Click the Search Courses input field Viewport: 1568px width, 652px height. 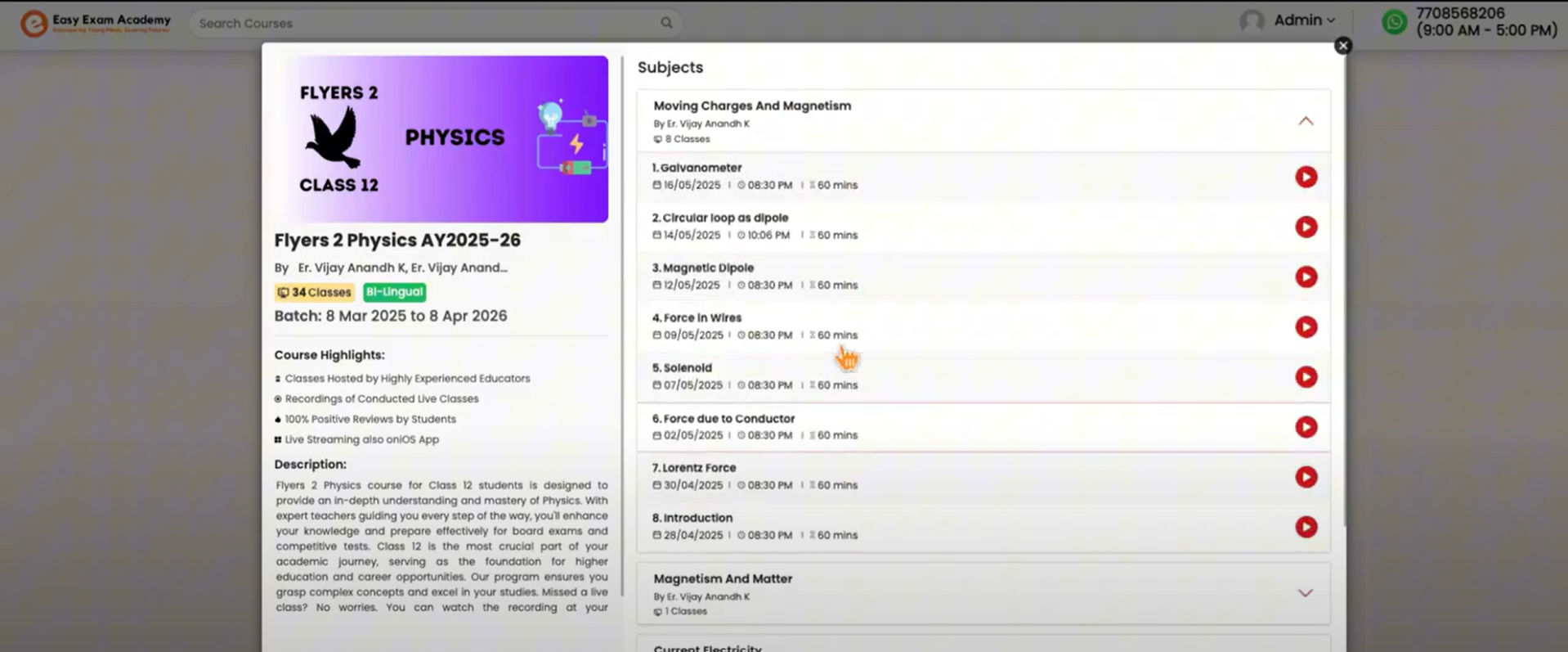425,23
